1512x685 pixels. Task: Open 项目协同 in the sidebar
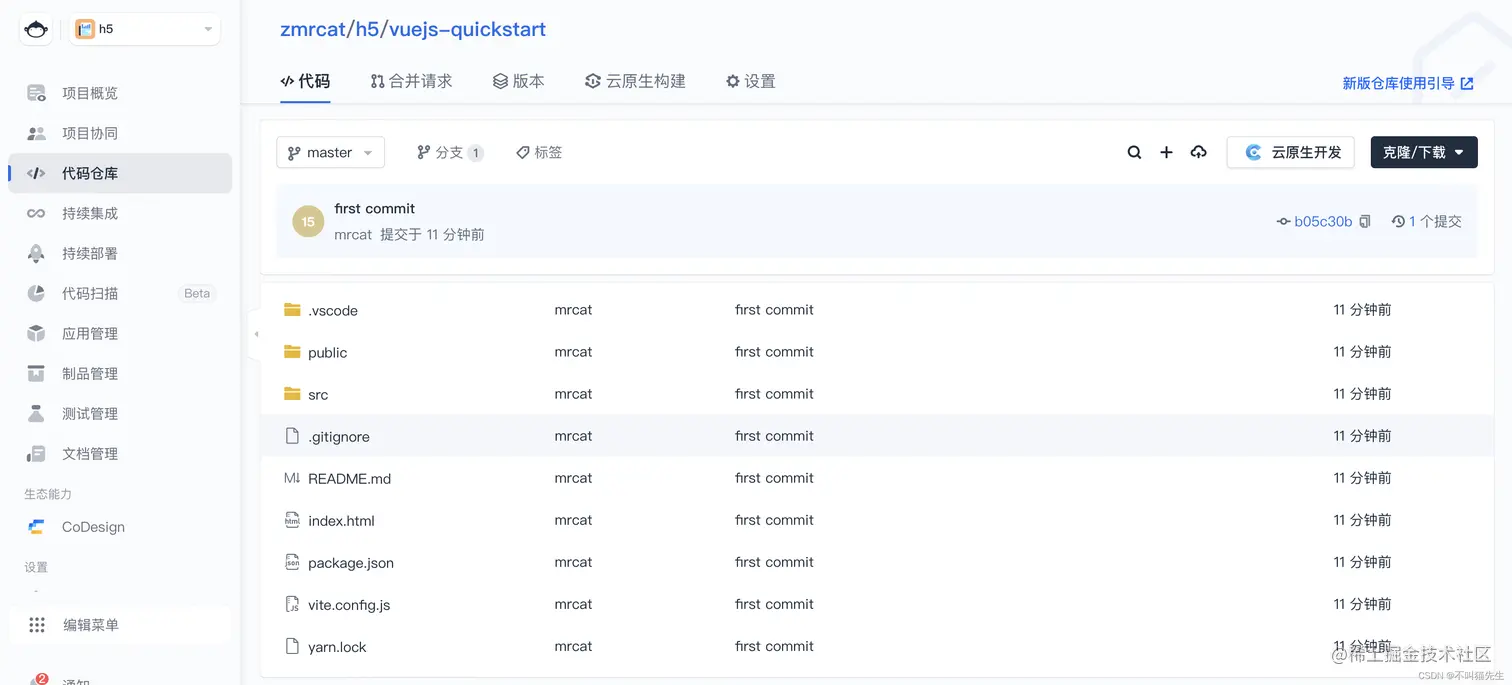click(120, 133)
